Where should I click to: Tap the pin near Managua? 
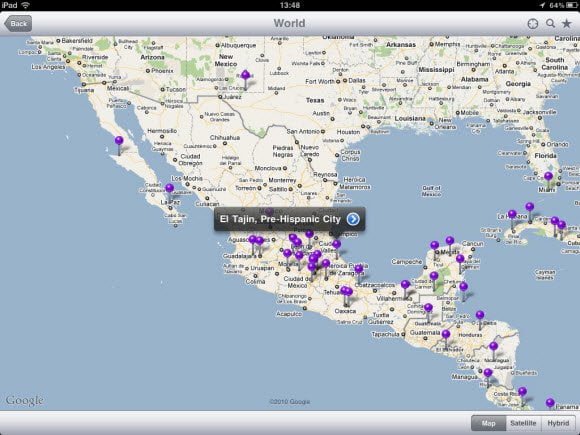click(488, 372)
